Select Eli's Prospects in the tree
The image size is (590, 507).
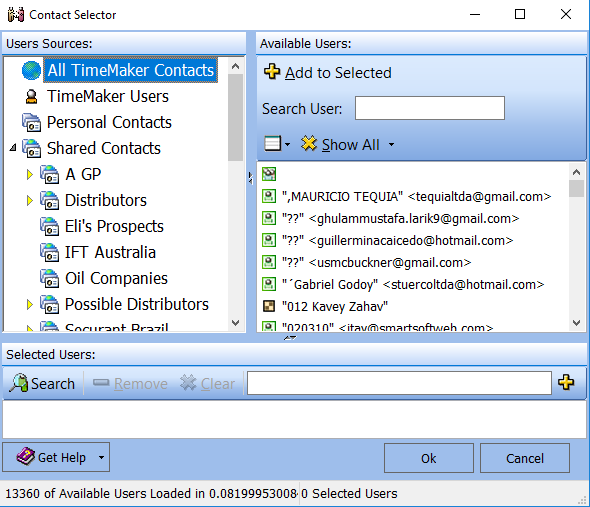coord(114,226)
